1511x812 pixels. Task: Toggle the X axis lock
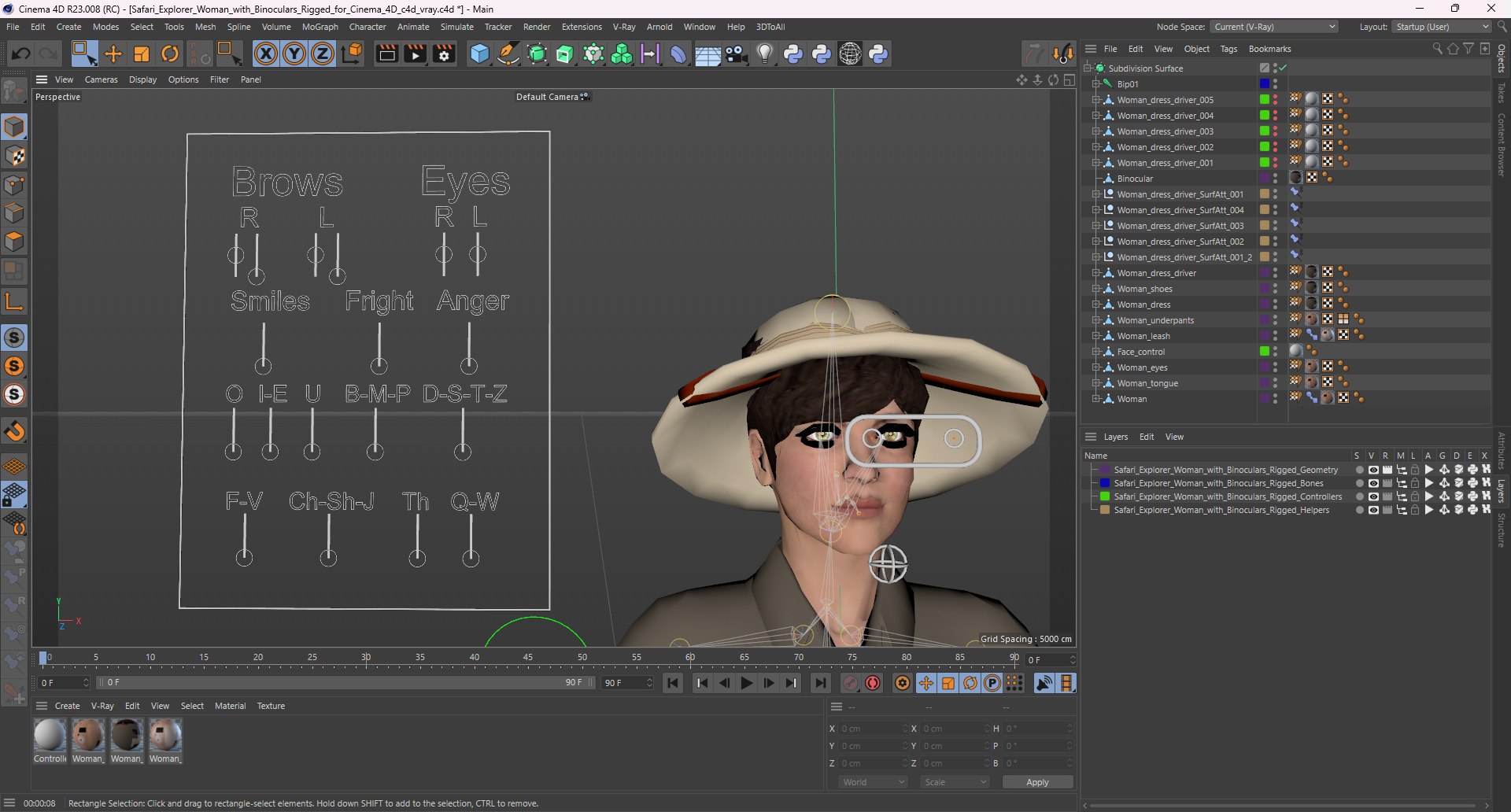266,54
